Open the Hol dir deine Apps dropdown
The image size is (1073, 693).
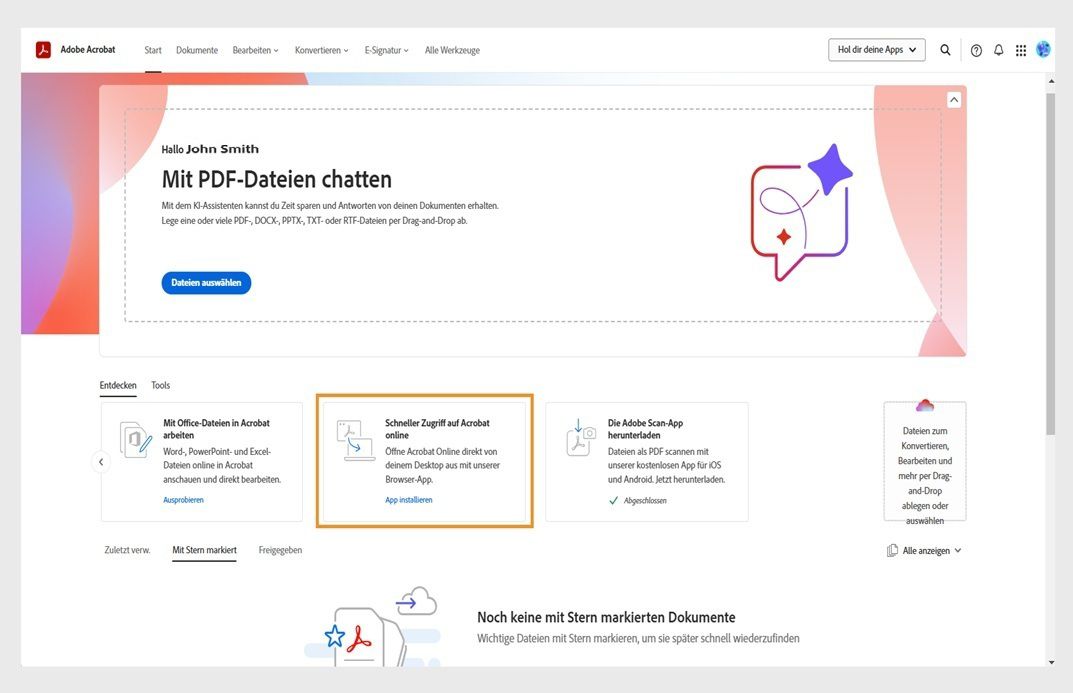(x=876, y=48)
